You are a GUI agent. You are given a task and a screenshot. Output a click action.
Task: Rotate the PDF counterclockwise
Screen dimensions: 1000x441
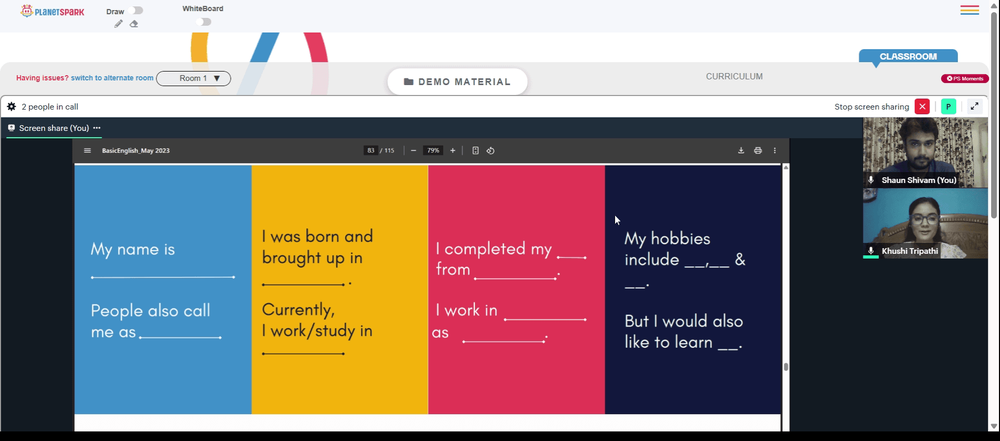point(490,151)
